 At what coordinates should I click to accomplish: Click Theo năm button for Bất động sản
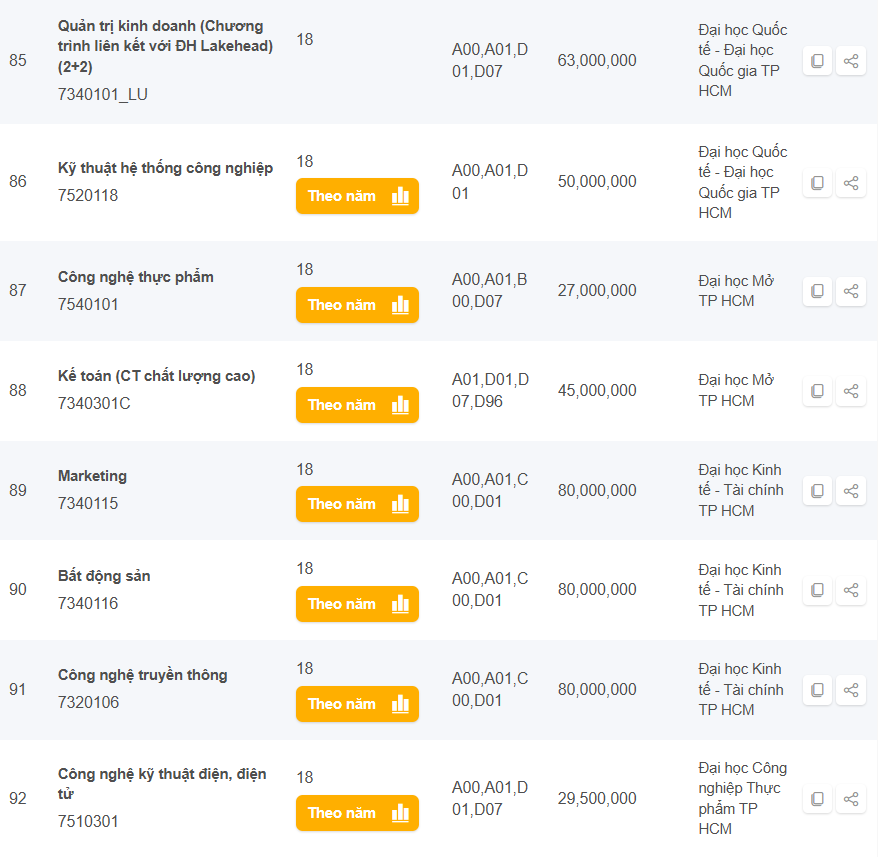pyautogui.click(x=357, y=604)
